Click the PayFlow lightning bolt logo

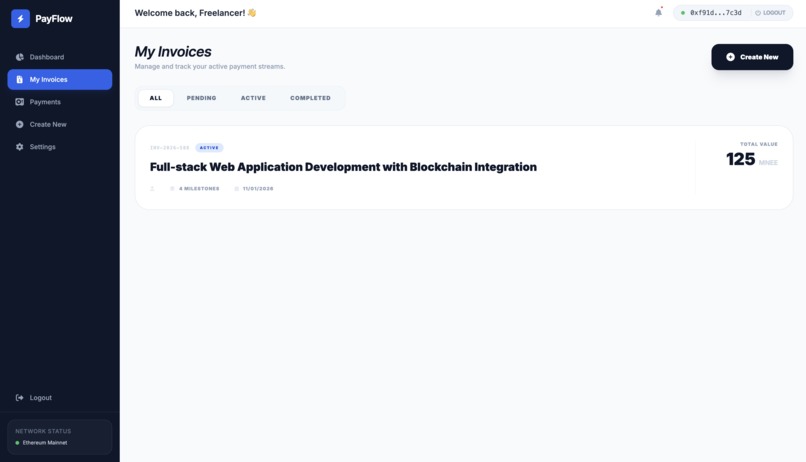coord(21,19)
